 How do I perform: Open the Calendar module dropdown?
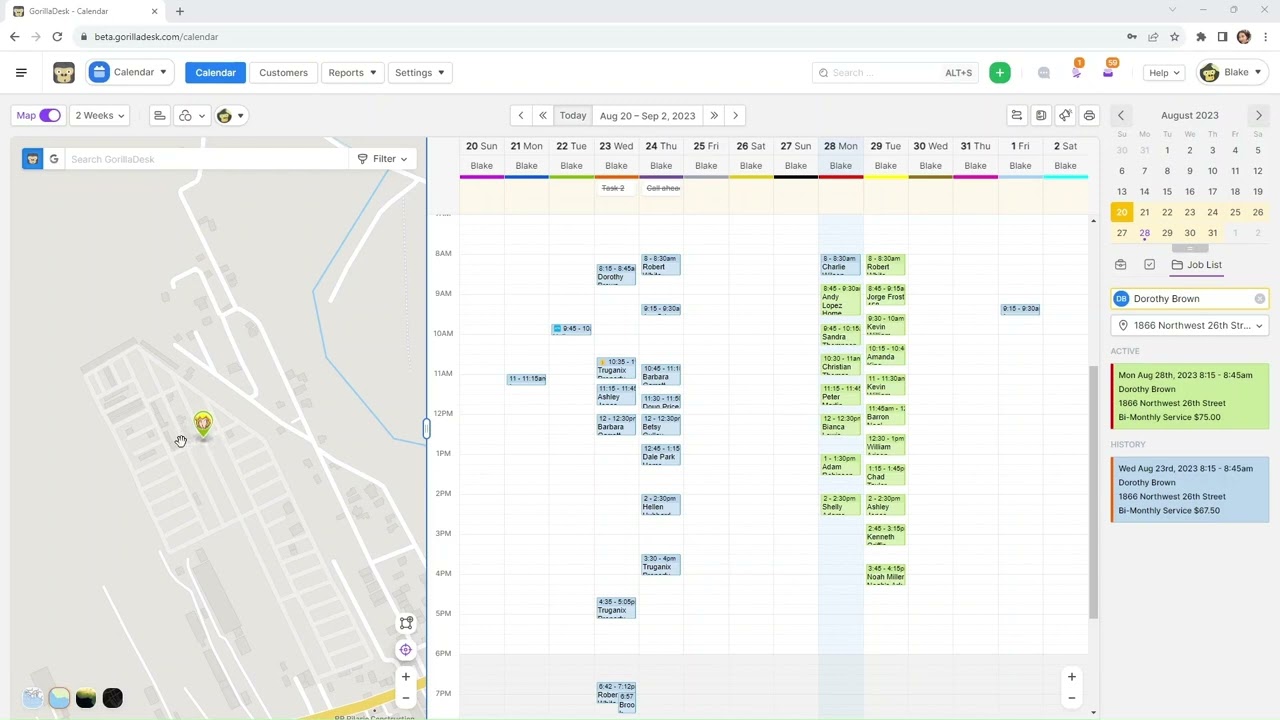[131, 72]
